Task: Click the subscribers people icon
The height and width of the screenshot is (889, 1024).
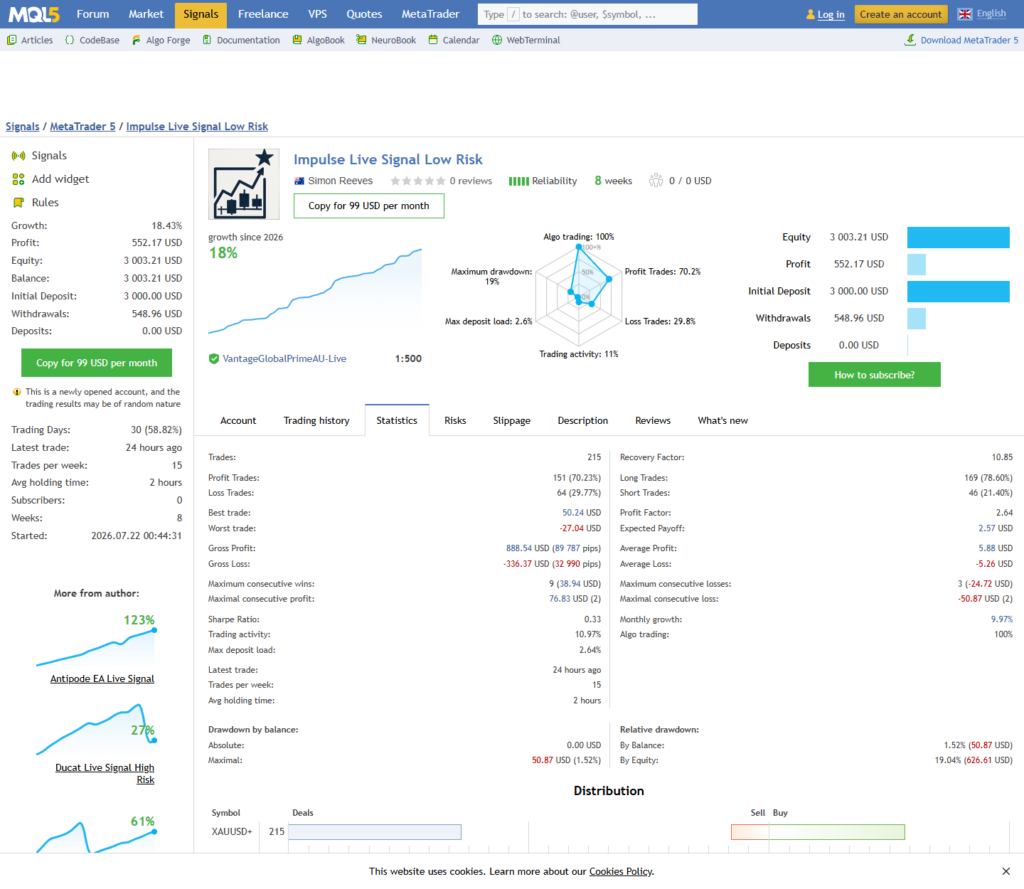Action: tap(656, 180)
